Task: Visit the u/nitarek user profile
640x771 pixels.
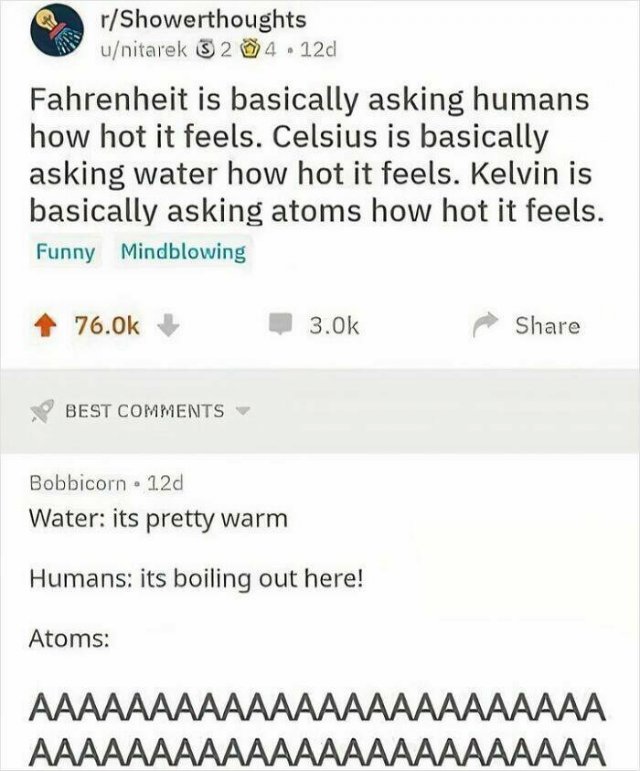Action: tap(143, 49)
